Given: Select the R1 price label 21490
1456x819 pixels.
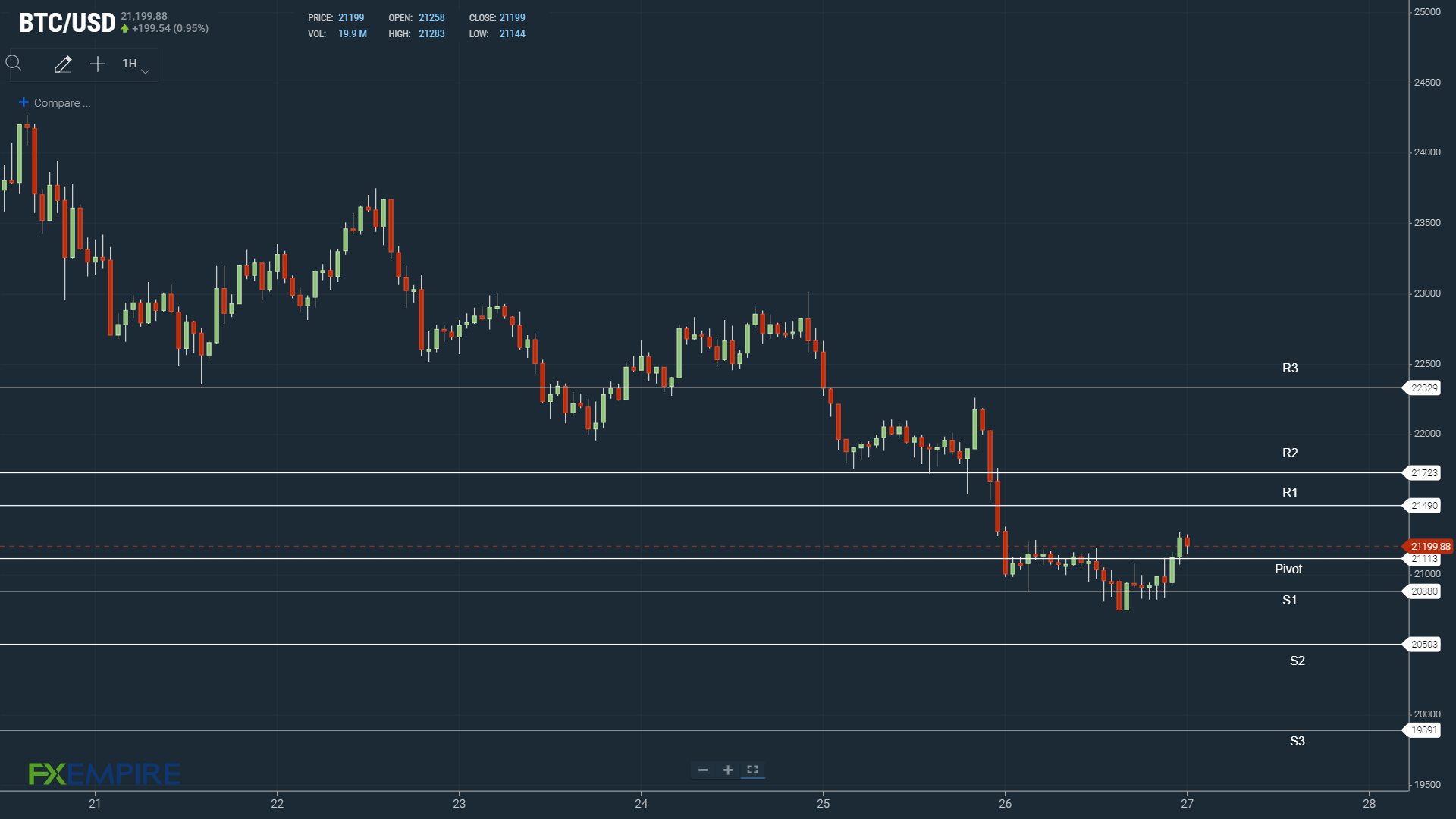Looking at the screenshot, I should pos(1423,506).
